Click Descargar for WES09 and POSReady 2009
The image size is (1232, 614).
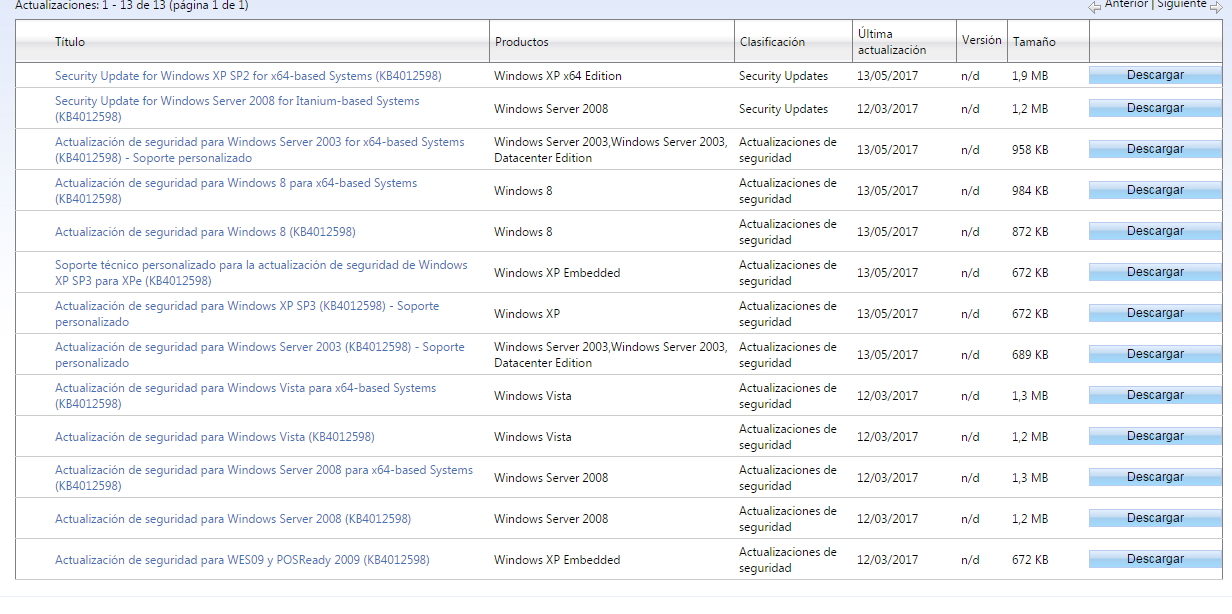pyautogui.click(x=1154, y=559)
